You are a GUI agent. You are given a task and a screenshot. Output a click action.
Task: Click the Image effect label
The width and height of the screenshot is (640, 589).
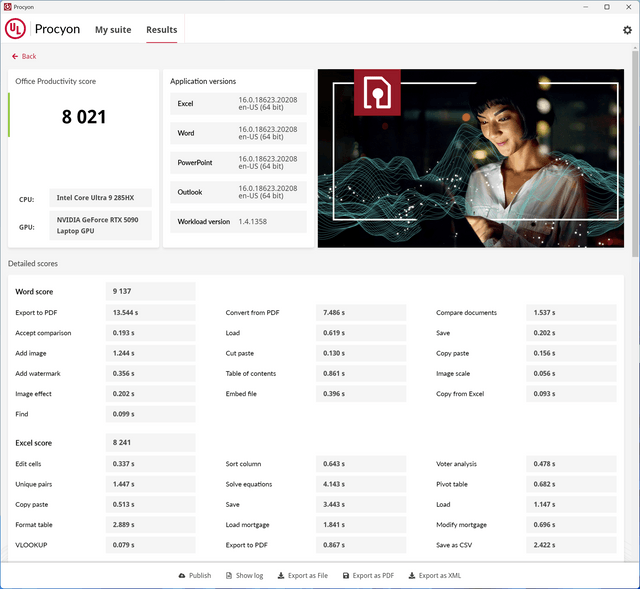pyautogui.click(x=33, y=394)
